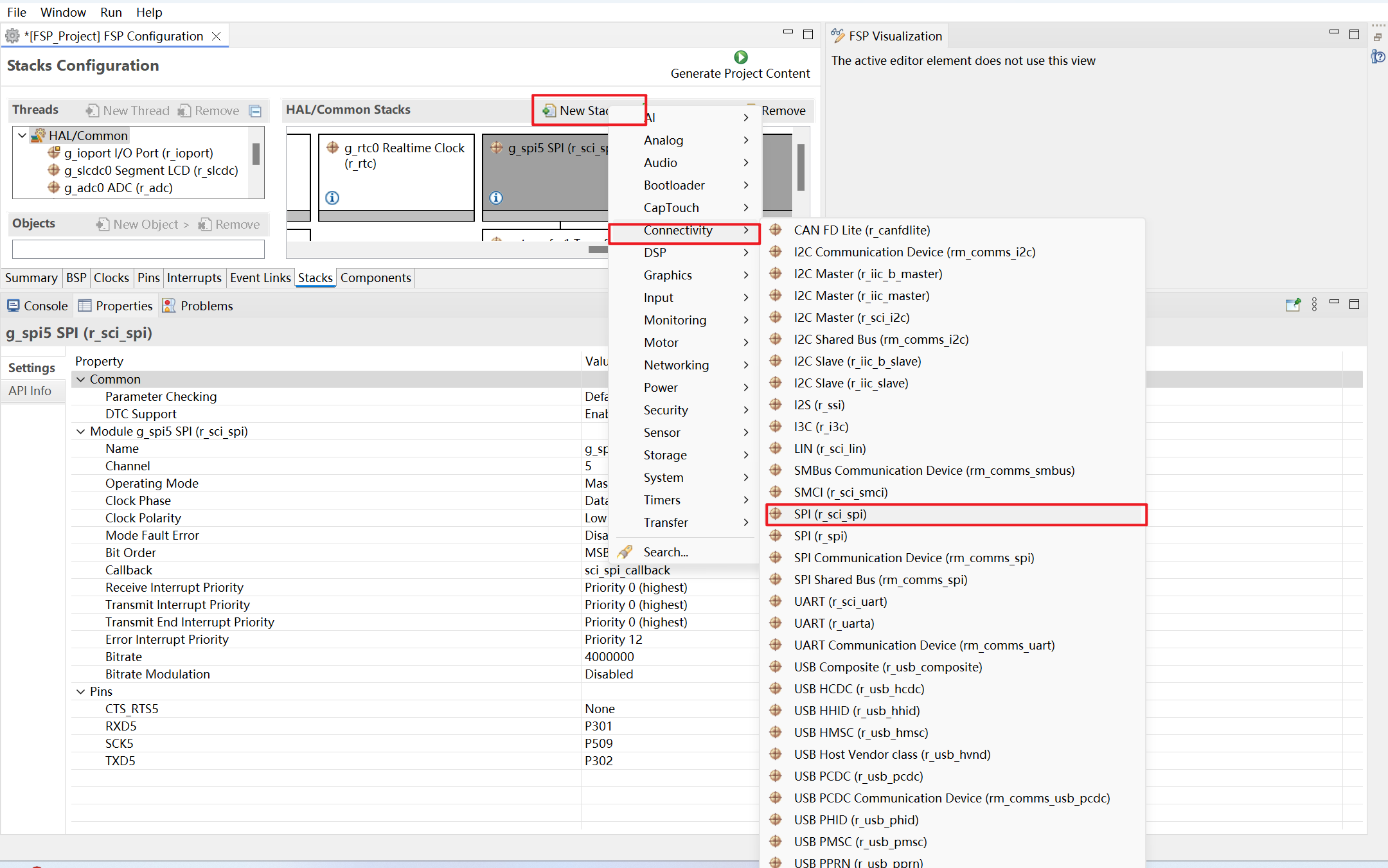The width and height of the screenshot is (1388, 868).
Task: Click the collapse-all icon in Threads panel
Action: tap(255, 111)
